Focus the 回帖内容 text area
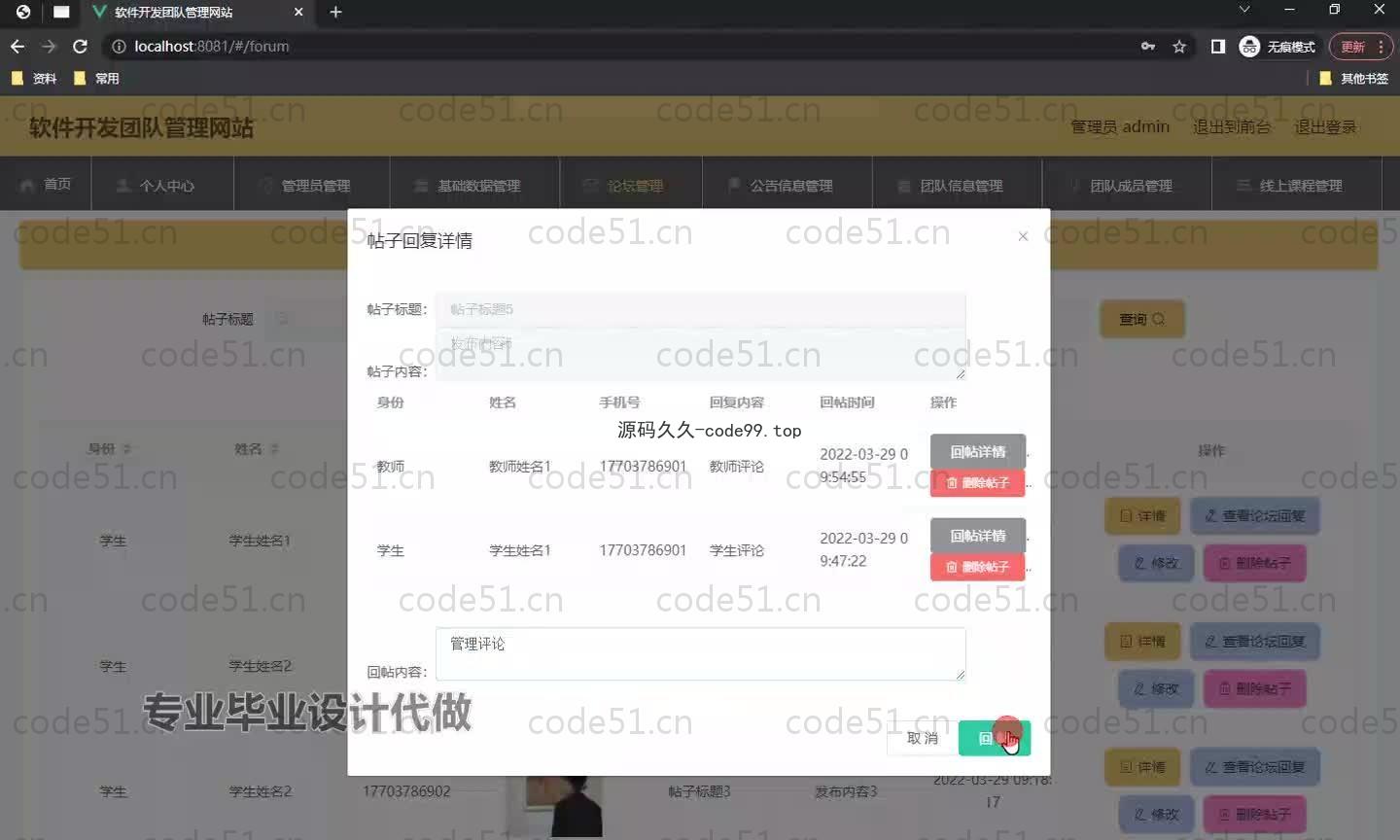The height and width of the screenshot is (840, 1400). point(700,653)
